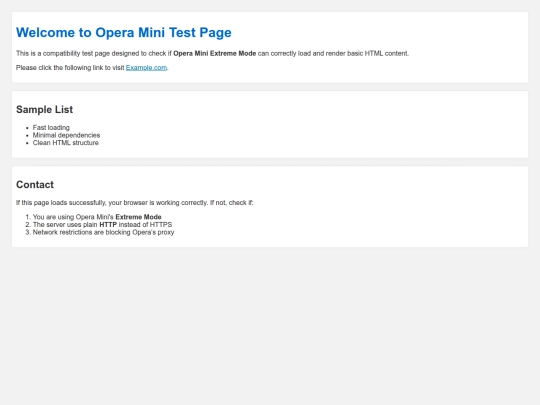Click the 'Please click the following link' sentence
The width and height of the screenshot is (540, 405).
(x=92, y=68)
